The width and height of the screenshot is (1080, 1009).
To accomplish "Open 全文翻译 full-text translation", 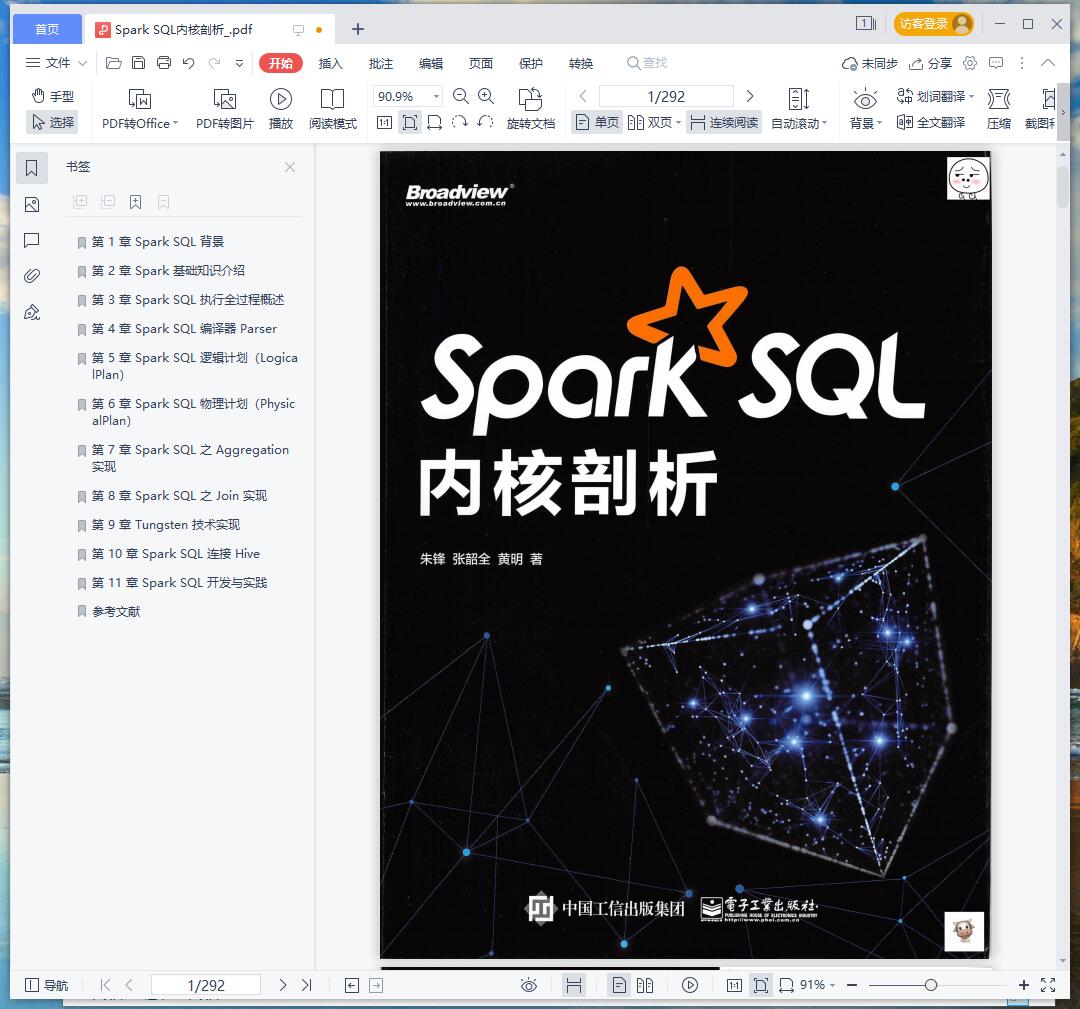I will pyautogui.click(x=931, y=123).
